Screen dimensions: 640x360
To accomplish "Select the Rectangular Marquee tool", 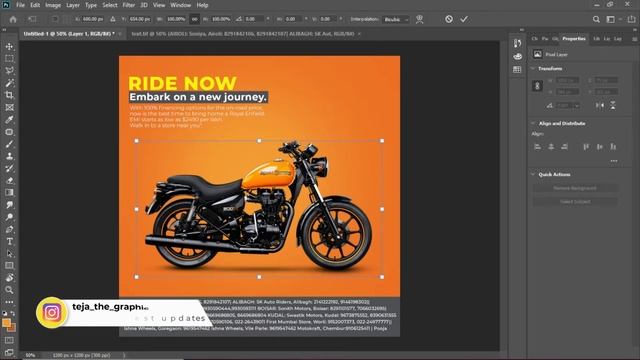I will [x=9, y=58].
